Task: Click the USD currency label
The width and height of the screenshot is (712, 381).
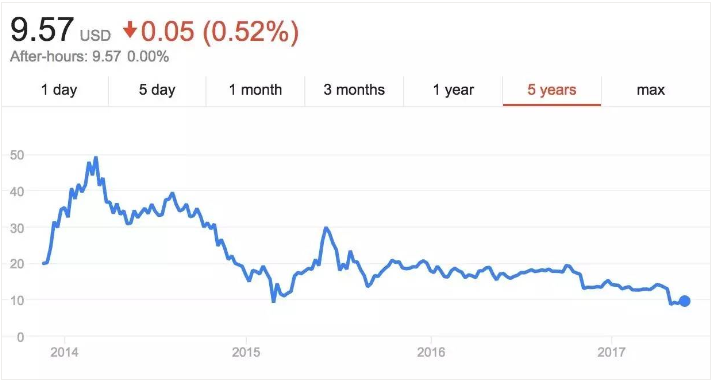Action: (x=95, y=35)
